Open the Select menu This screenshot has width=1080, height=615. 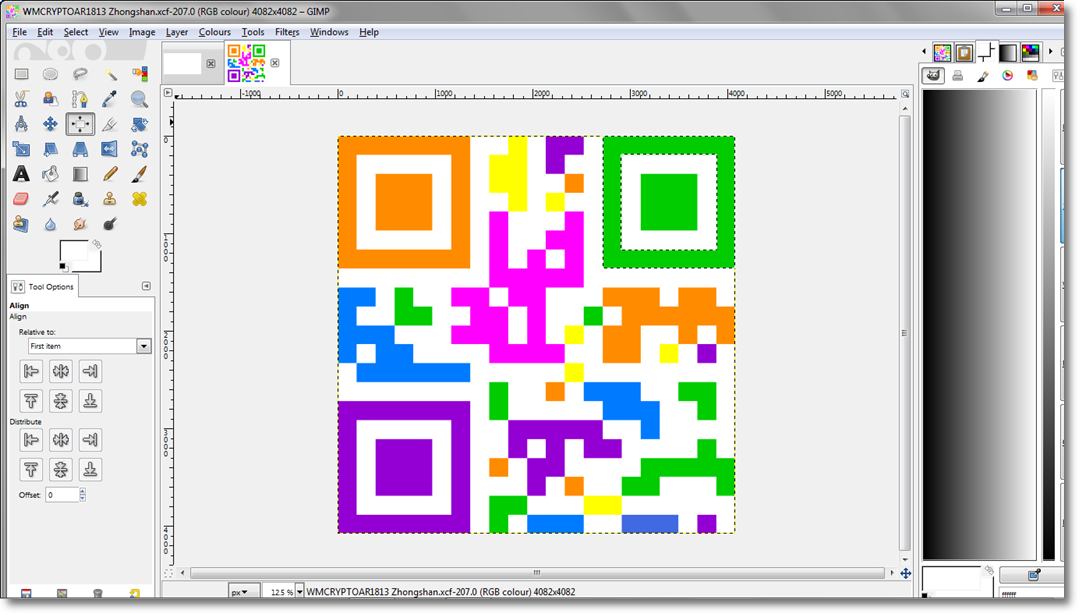(76, 32)
